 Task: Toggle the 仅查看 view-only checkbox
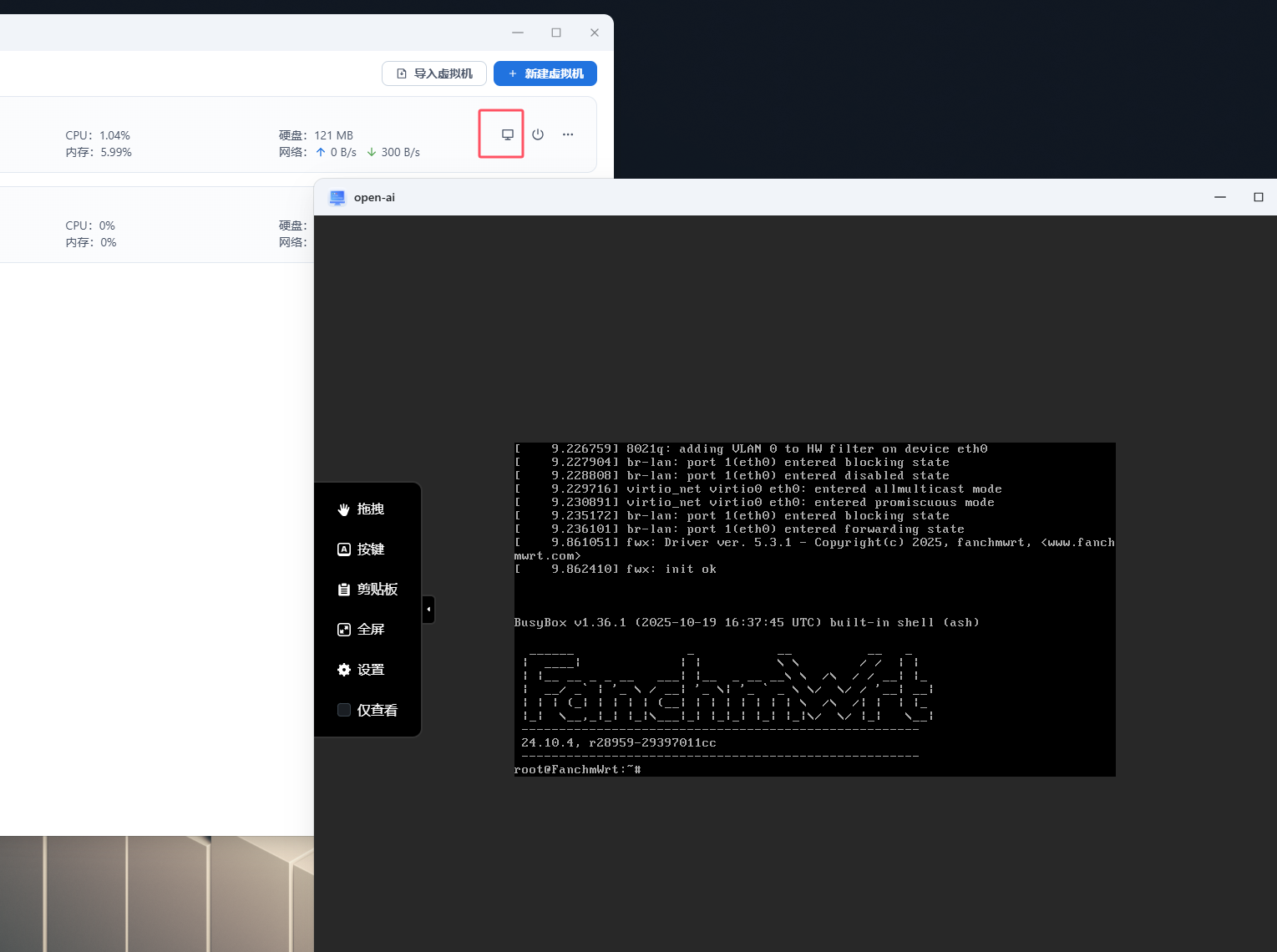(344, 710)
